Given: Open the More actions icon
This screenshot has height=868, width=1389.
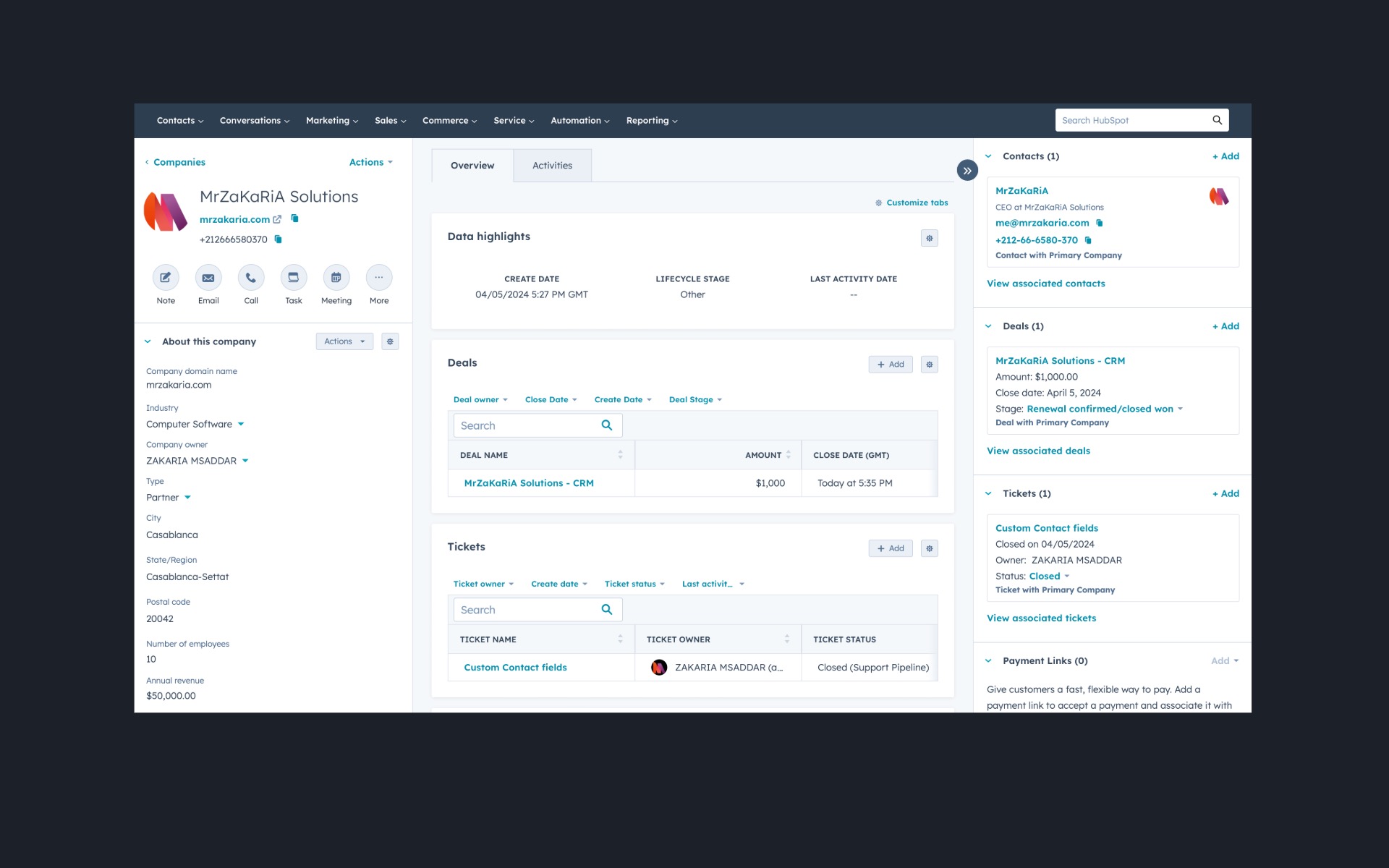Looking at the screenshot, I should (378, 277).
